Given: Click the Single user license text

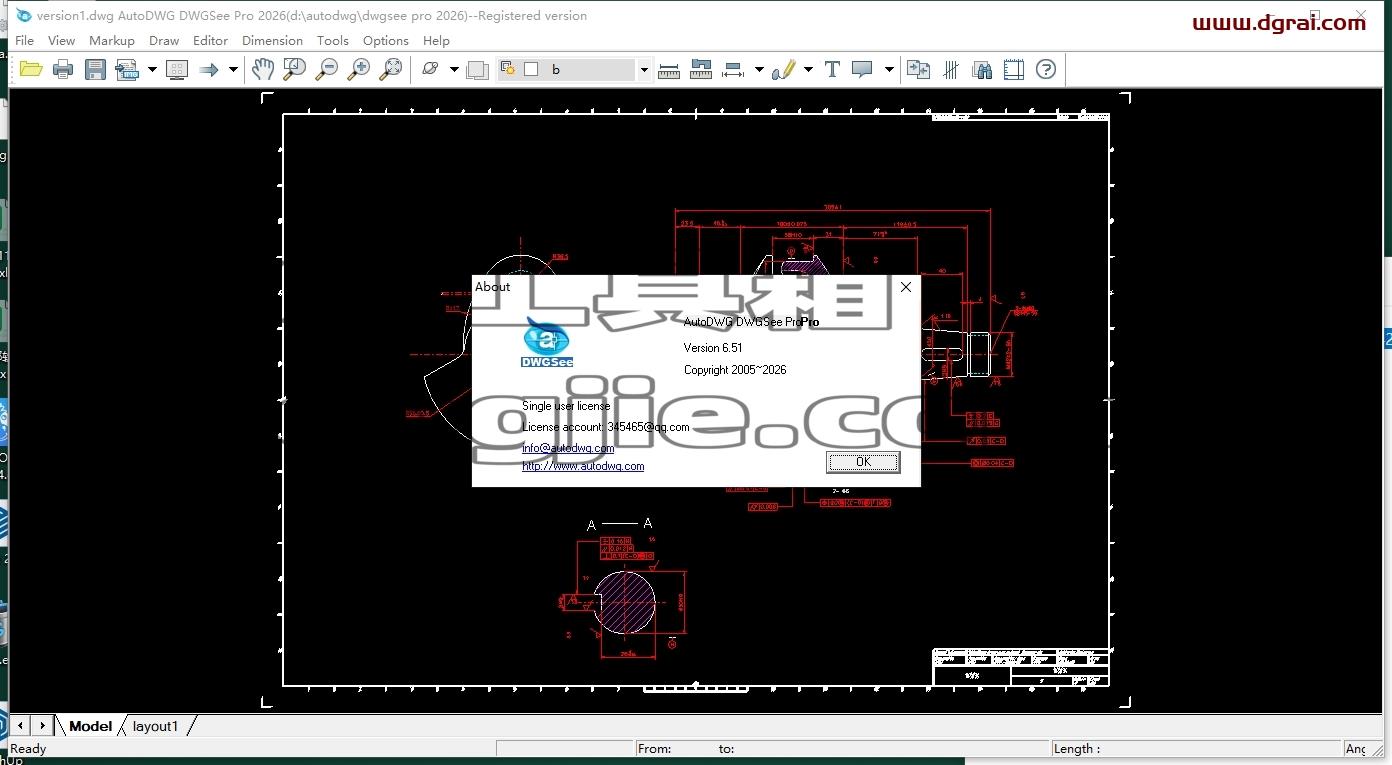Looking at the screenshot, I should tap(566, 406).
